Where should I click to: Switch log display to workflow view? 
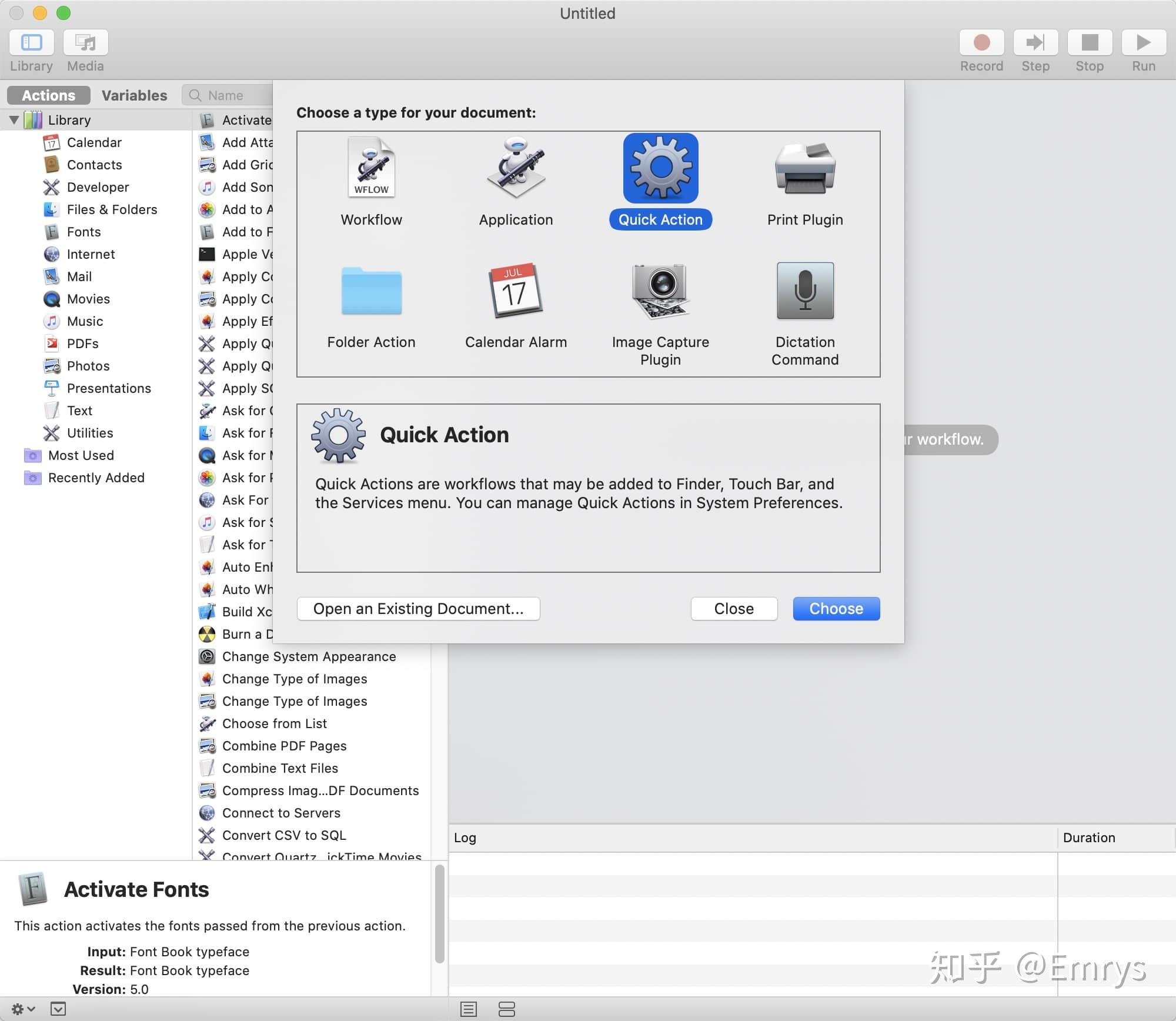pos(506,1009)
